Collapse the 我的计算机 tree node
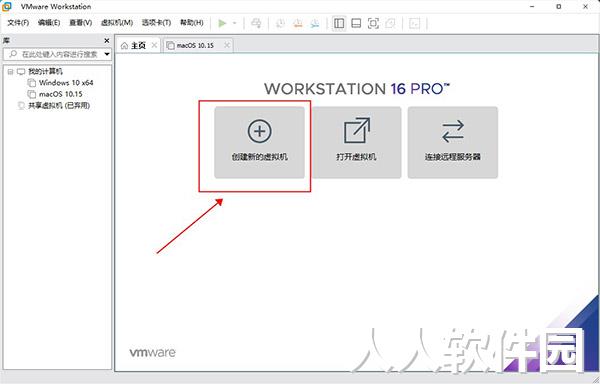Viewport: 600px width, 384px height. pyautogui.click(x=10, y=72)
